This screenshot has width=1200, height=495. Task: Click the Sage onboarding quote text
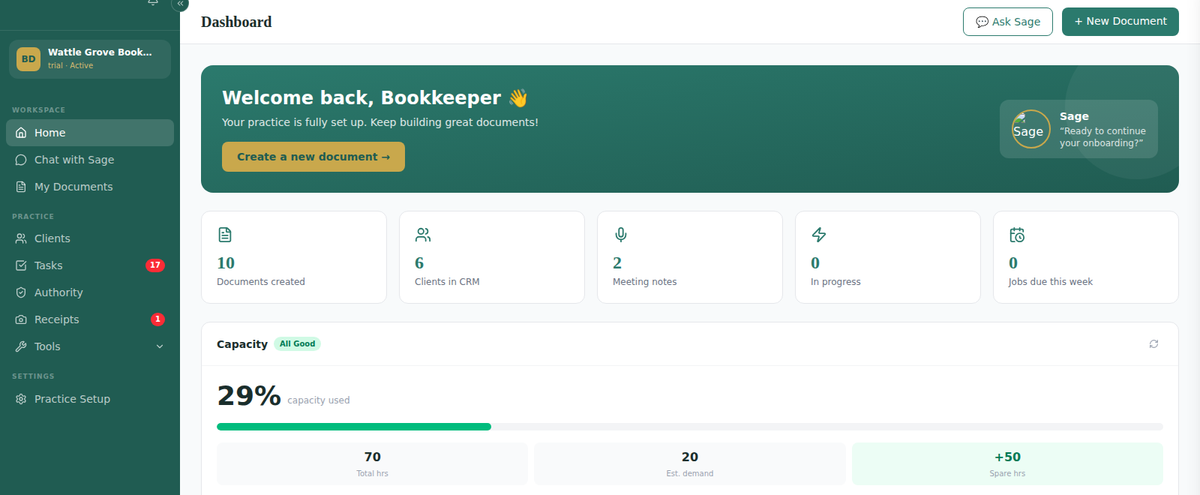tap(1103, 137)
